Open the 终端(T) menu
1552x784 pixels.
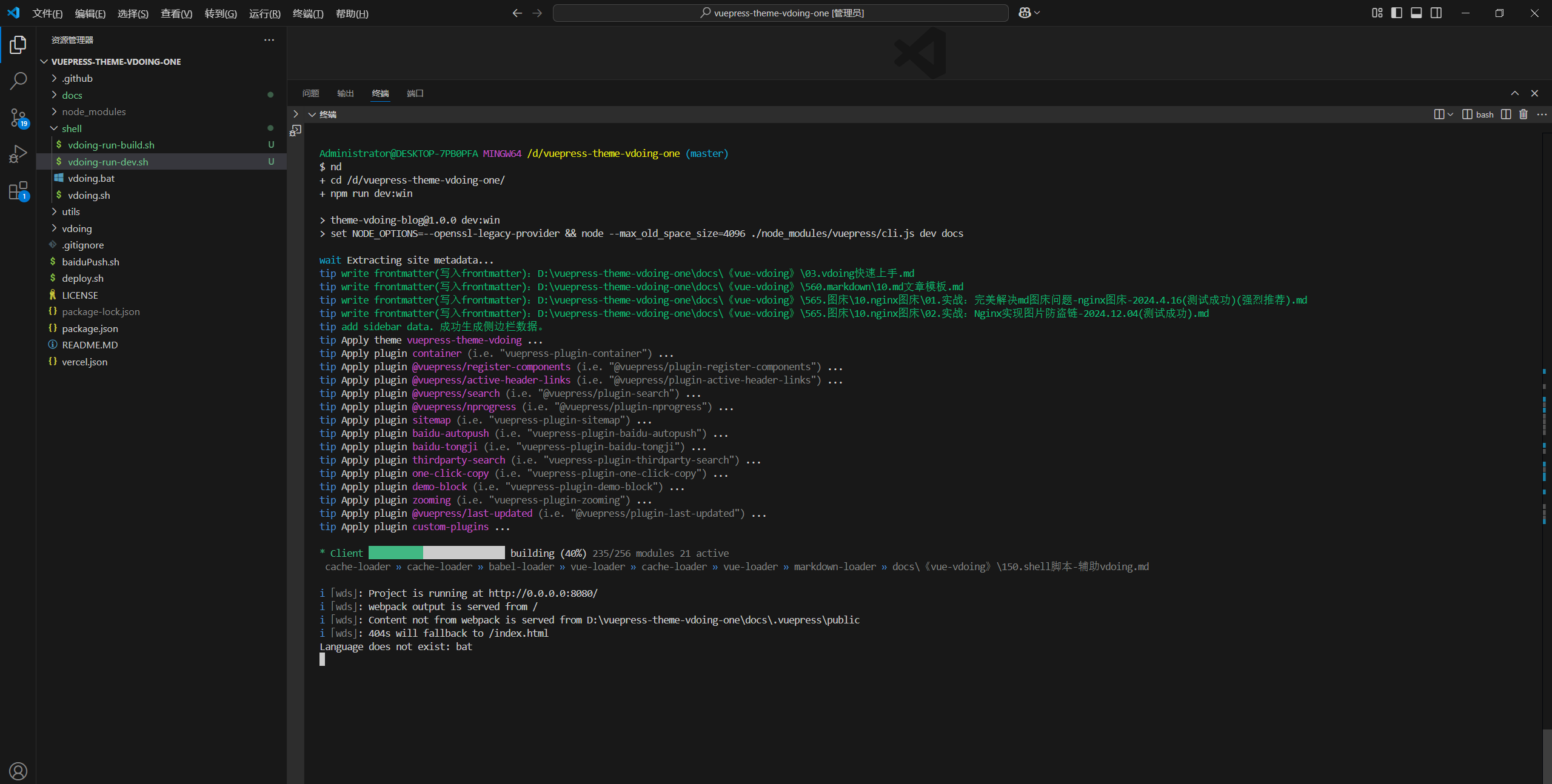click(x=308, y=13)
